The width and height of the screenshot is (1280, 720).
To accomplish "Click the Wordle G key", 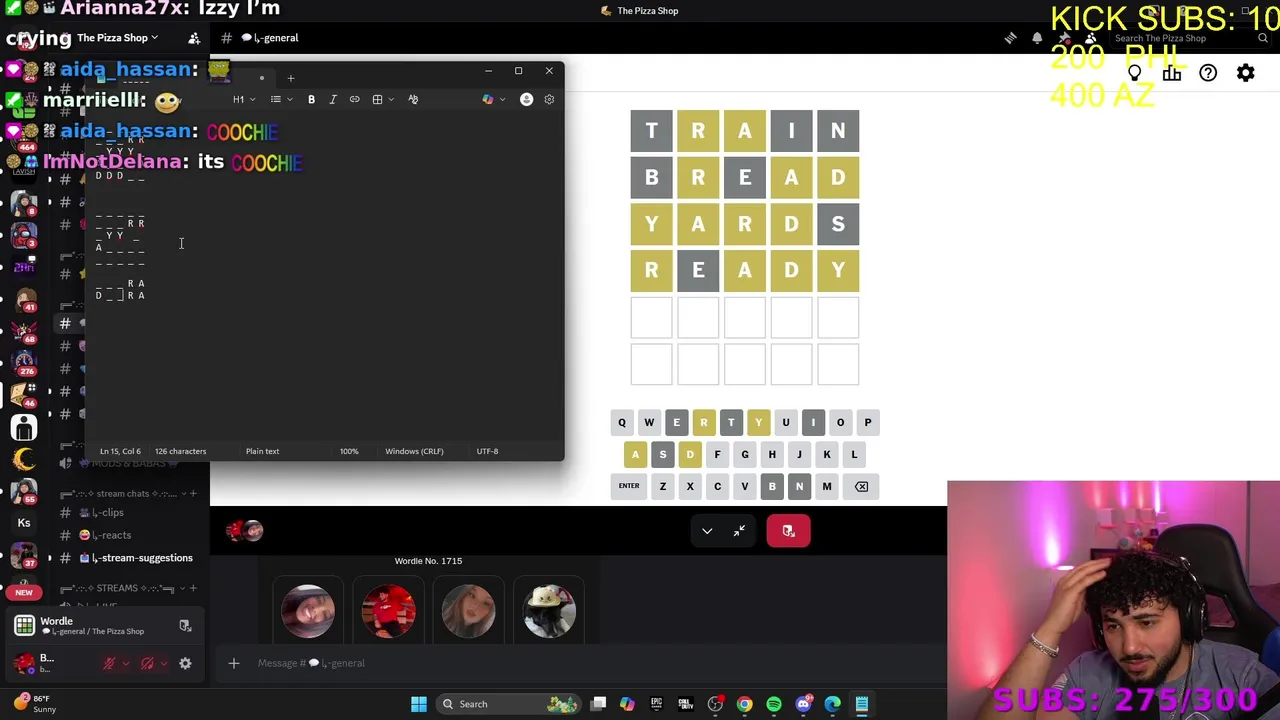I will [x=745, y=454].
